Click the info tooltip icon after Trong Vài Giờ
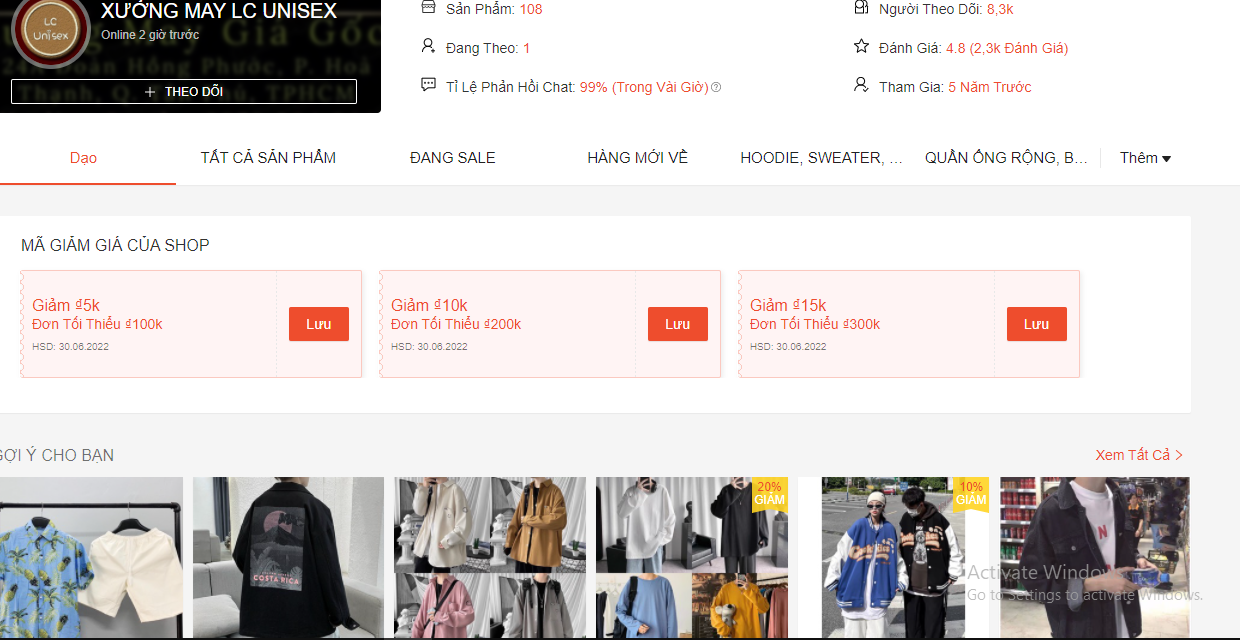1240x640 pixels. tap(716, 87)
